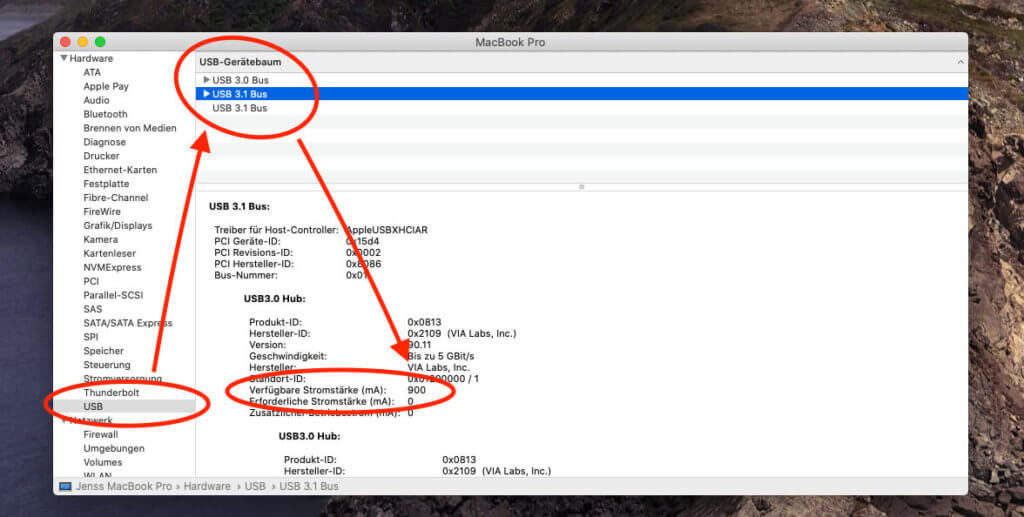1024x517 pixels.
Task: Collapse the Hardware section triangle
Action: coord(64,59)
